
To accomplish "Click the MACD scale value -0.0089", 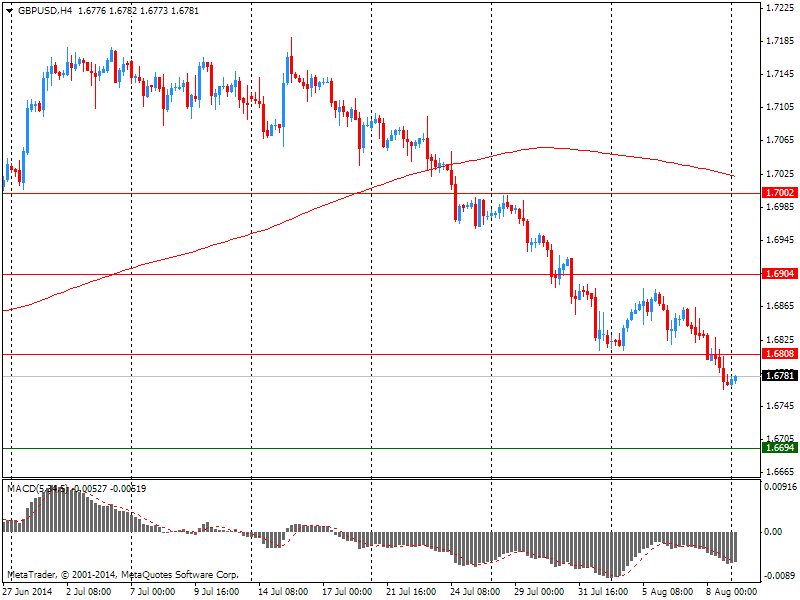I will pos(781,576).
